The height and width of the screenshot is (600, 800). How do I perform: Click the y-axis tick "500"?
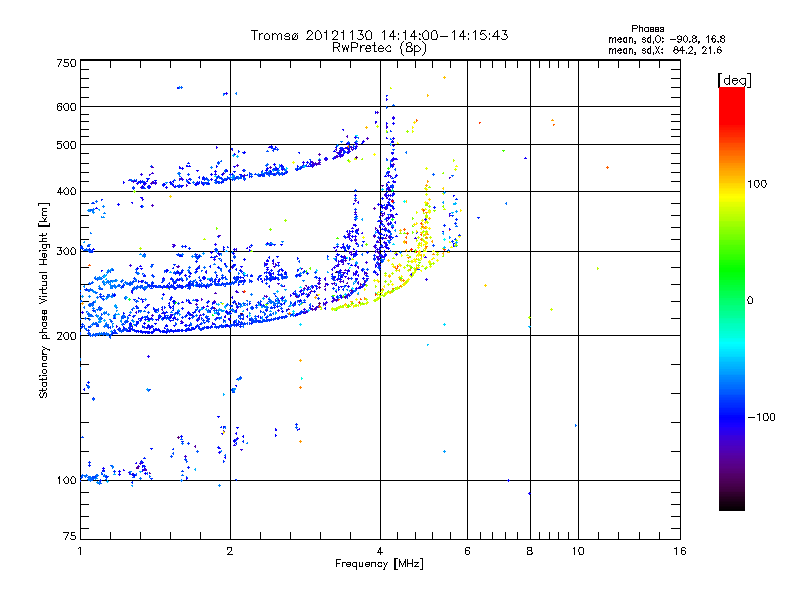pos(67,145)
